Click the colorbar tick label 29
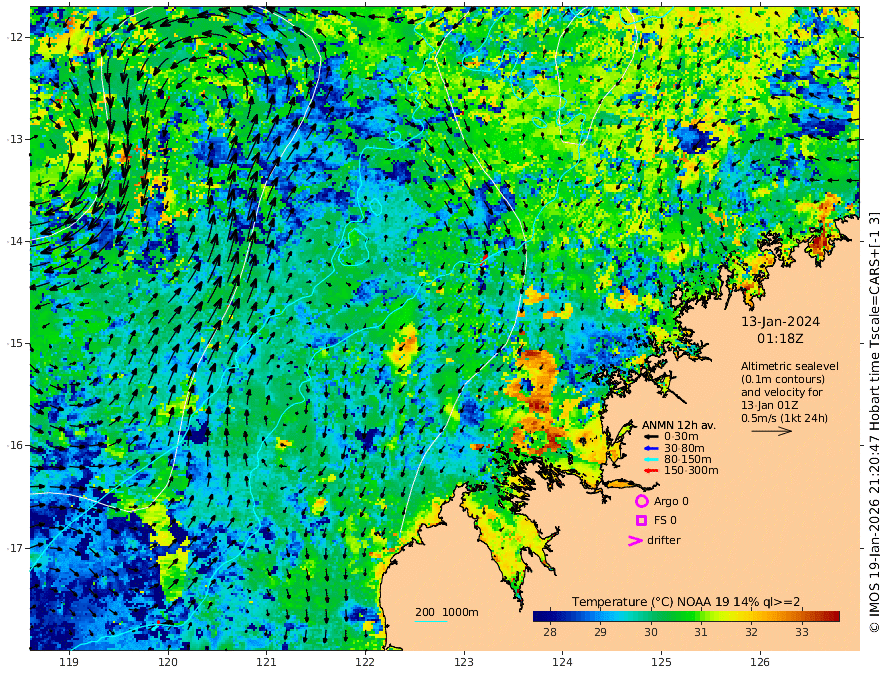This screenshot has height=680, width=880. pos(601,632)
